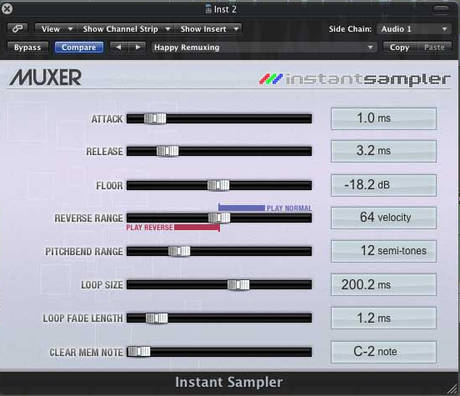Go to previous preset arrow
Screen dimensions: 460x396
118,47
